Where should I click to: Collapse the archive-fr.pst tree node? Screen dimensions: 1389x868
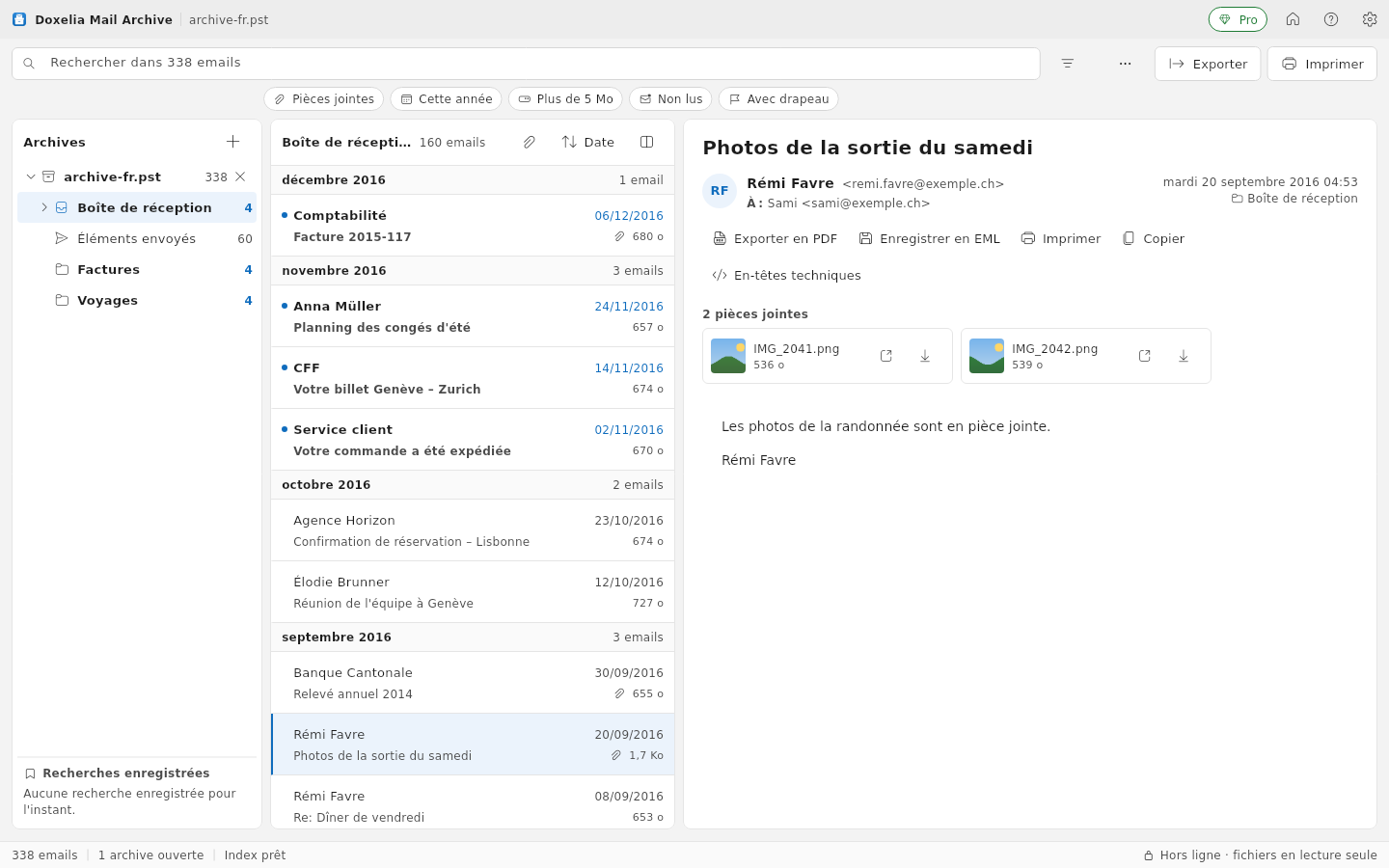pos(31,176)
